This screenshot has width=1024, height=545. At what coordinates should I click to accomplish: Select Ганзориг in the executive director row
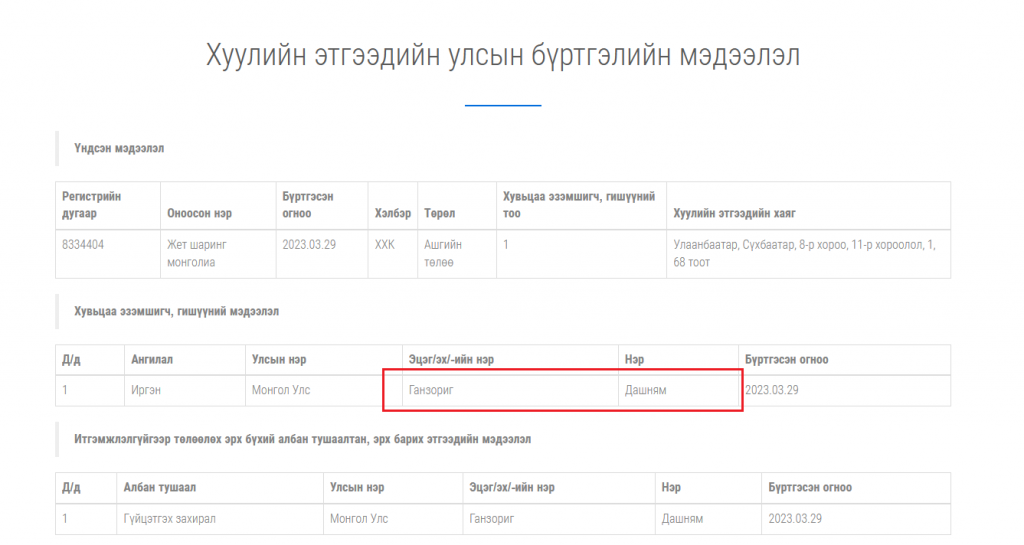coord(491,519)
